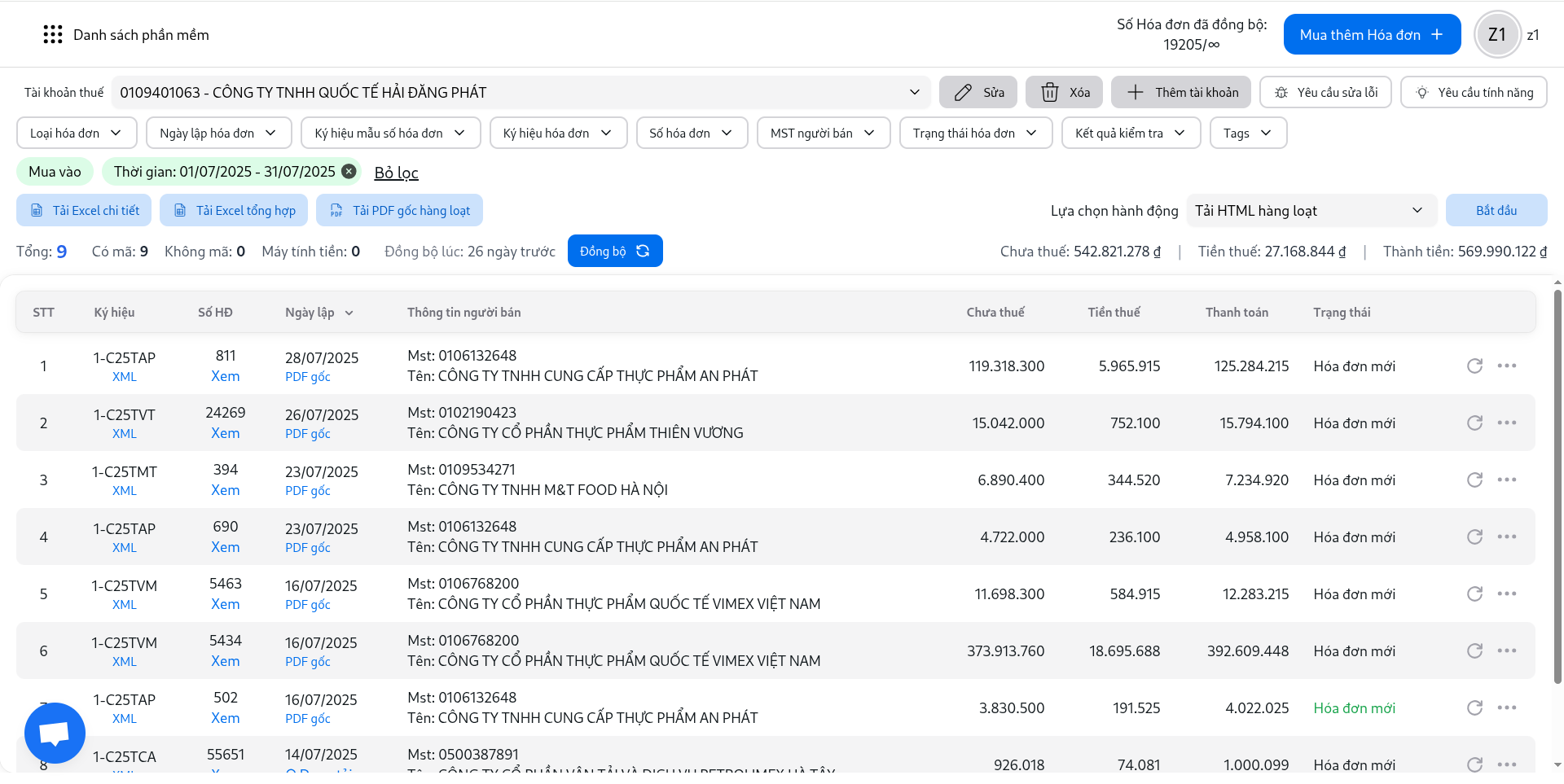
Task: Select the Mua vào filter tag
Action: tap(55, 171)
